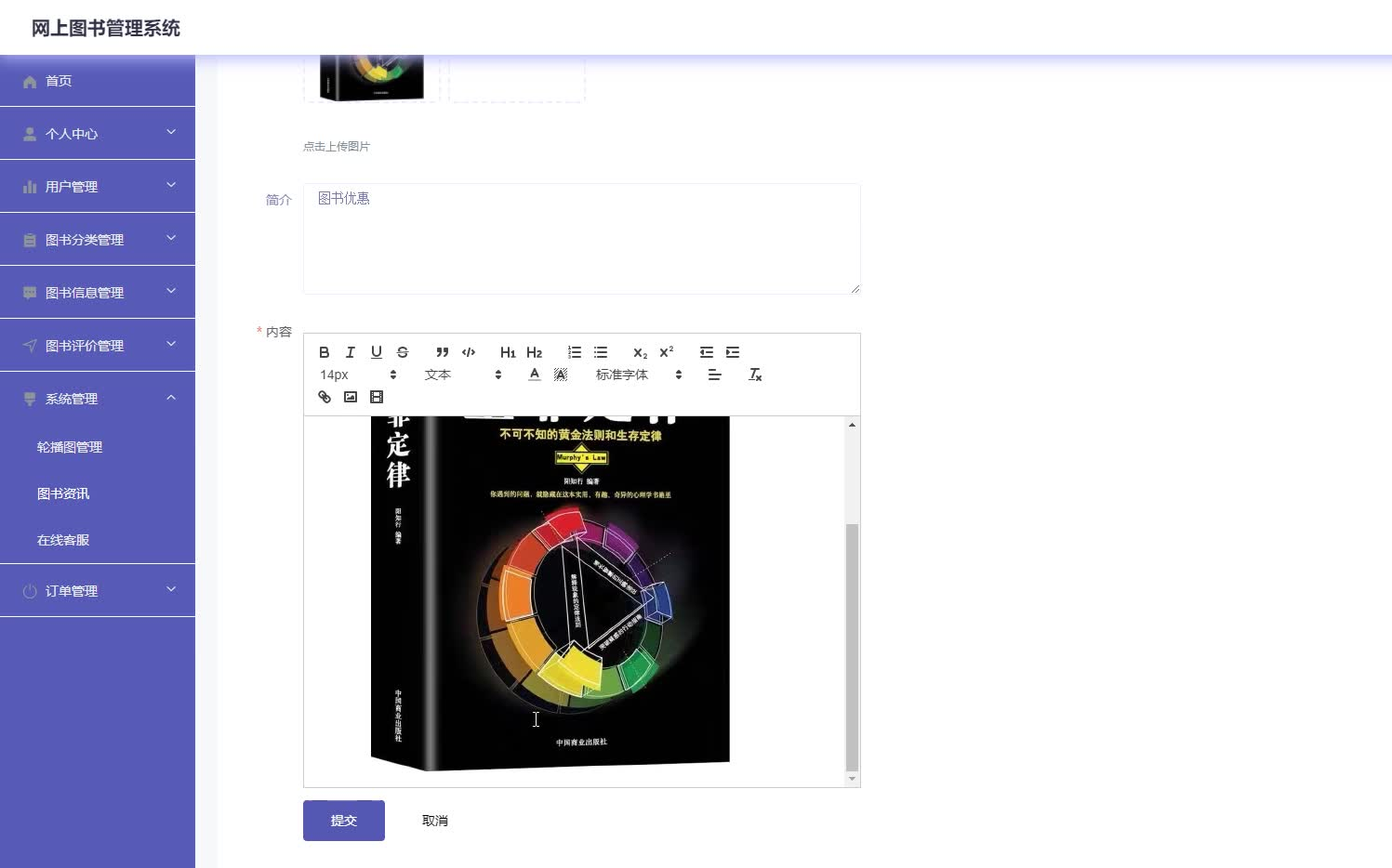Increase indent in editor

point(733,352)
